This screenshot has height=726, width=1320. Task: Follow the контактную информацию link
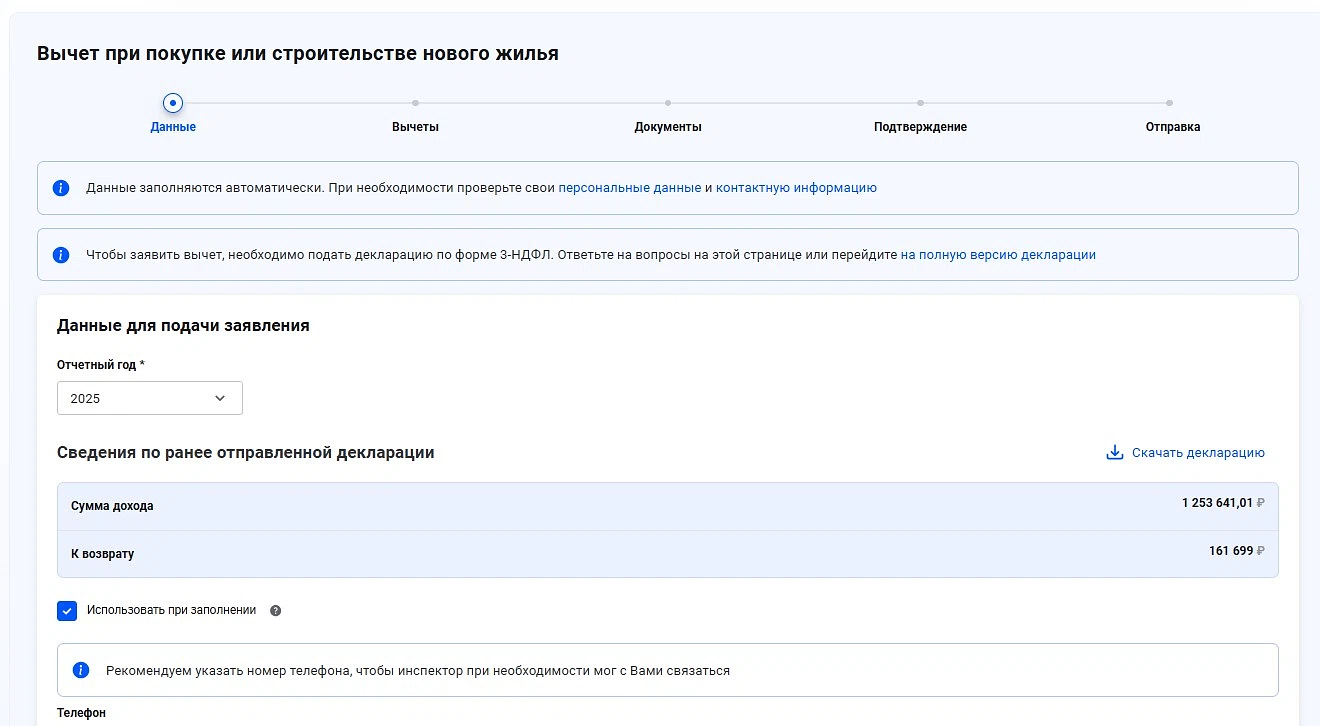796,188
